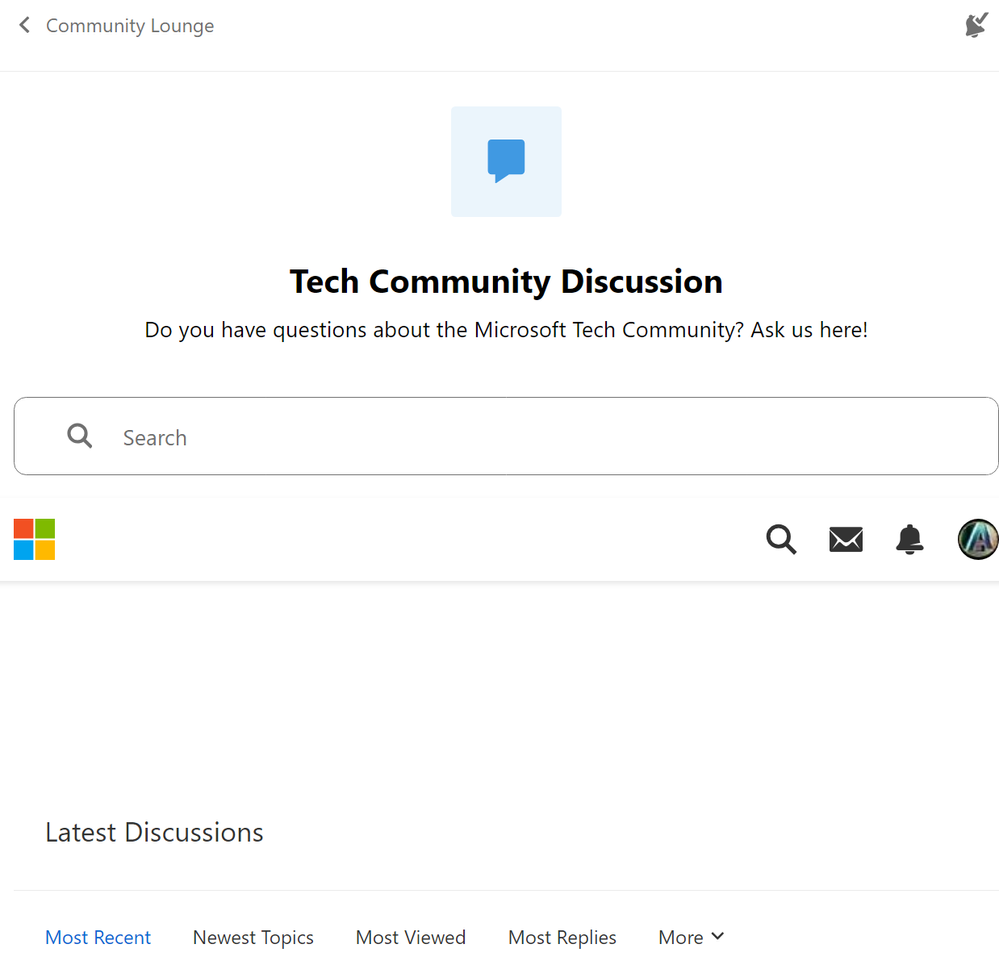Open the Microsoft logo home link
The width and height of the screenshot is (999, 973).
pos(34,539)
